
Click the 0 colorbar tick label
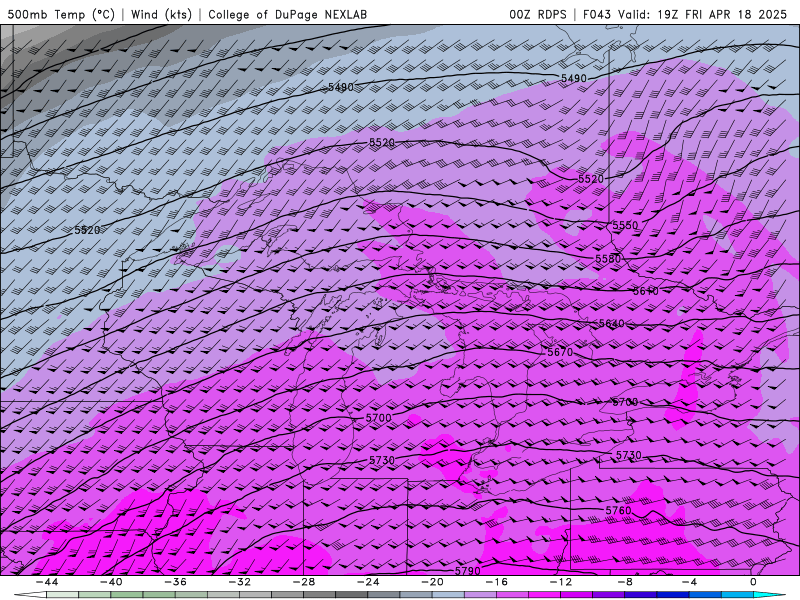coord(753,582)
